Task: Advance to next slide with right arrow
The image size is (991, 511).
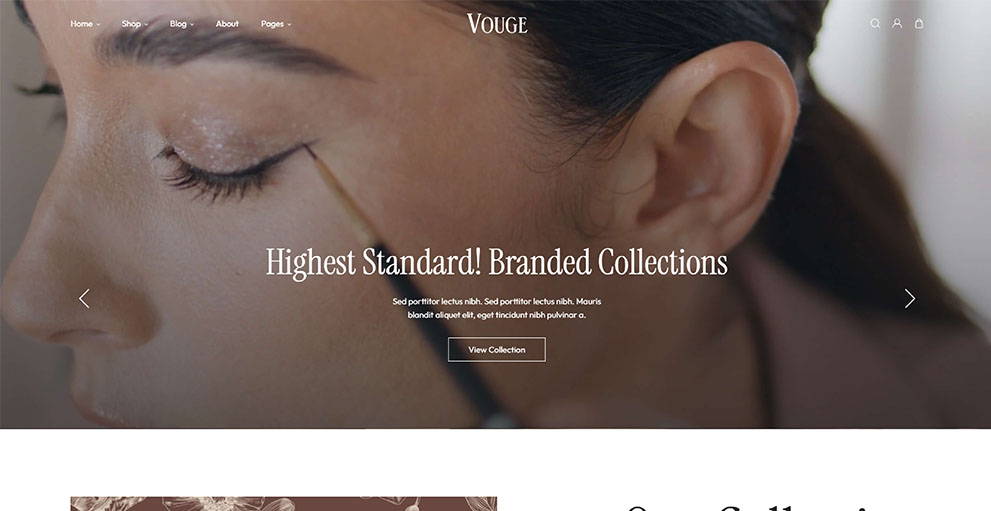Action: click(x=909, y=298)
